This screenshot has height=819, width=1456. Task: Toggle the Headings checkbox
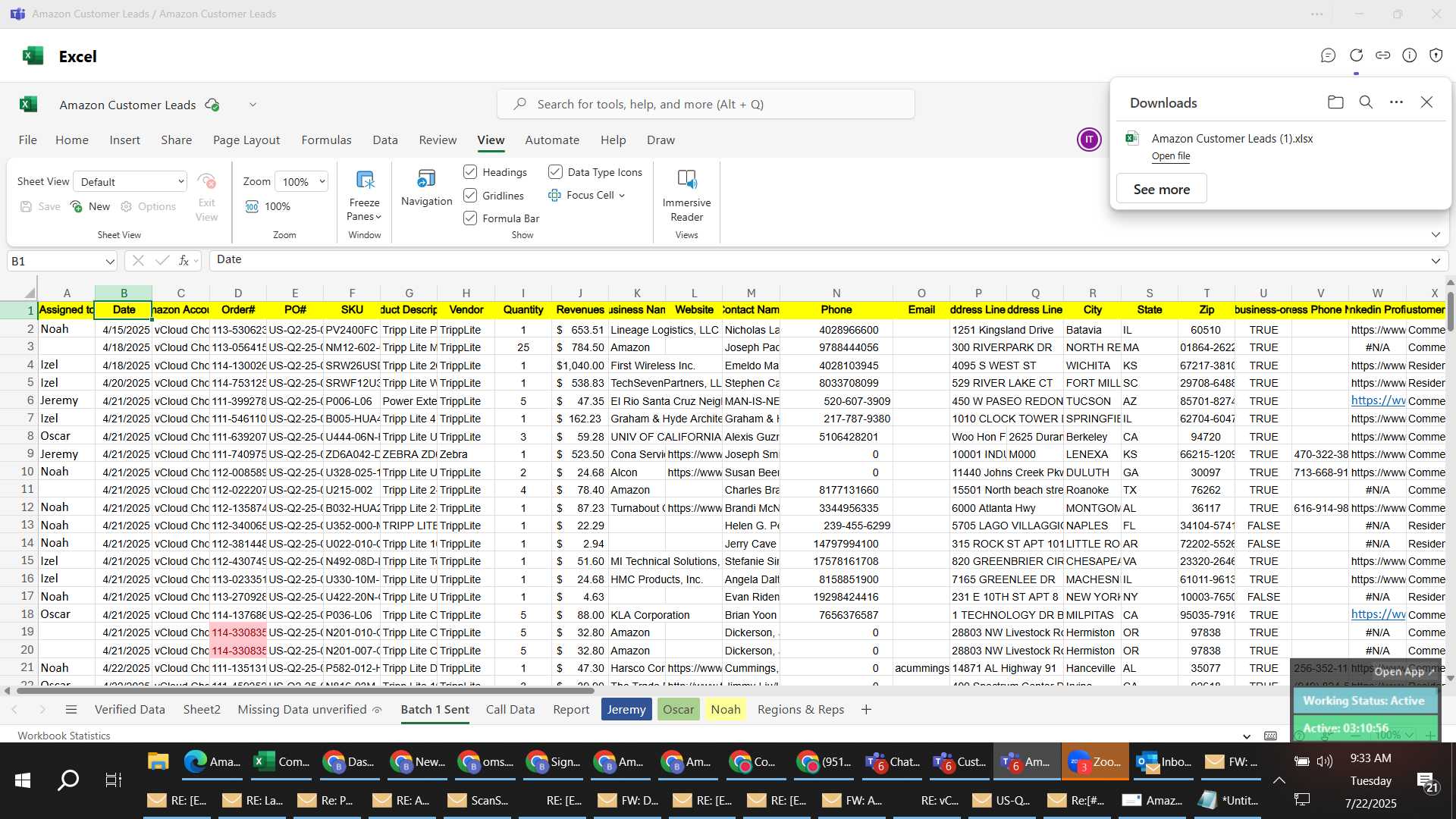tap(470, 172)
